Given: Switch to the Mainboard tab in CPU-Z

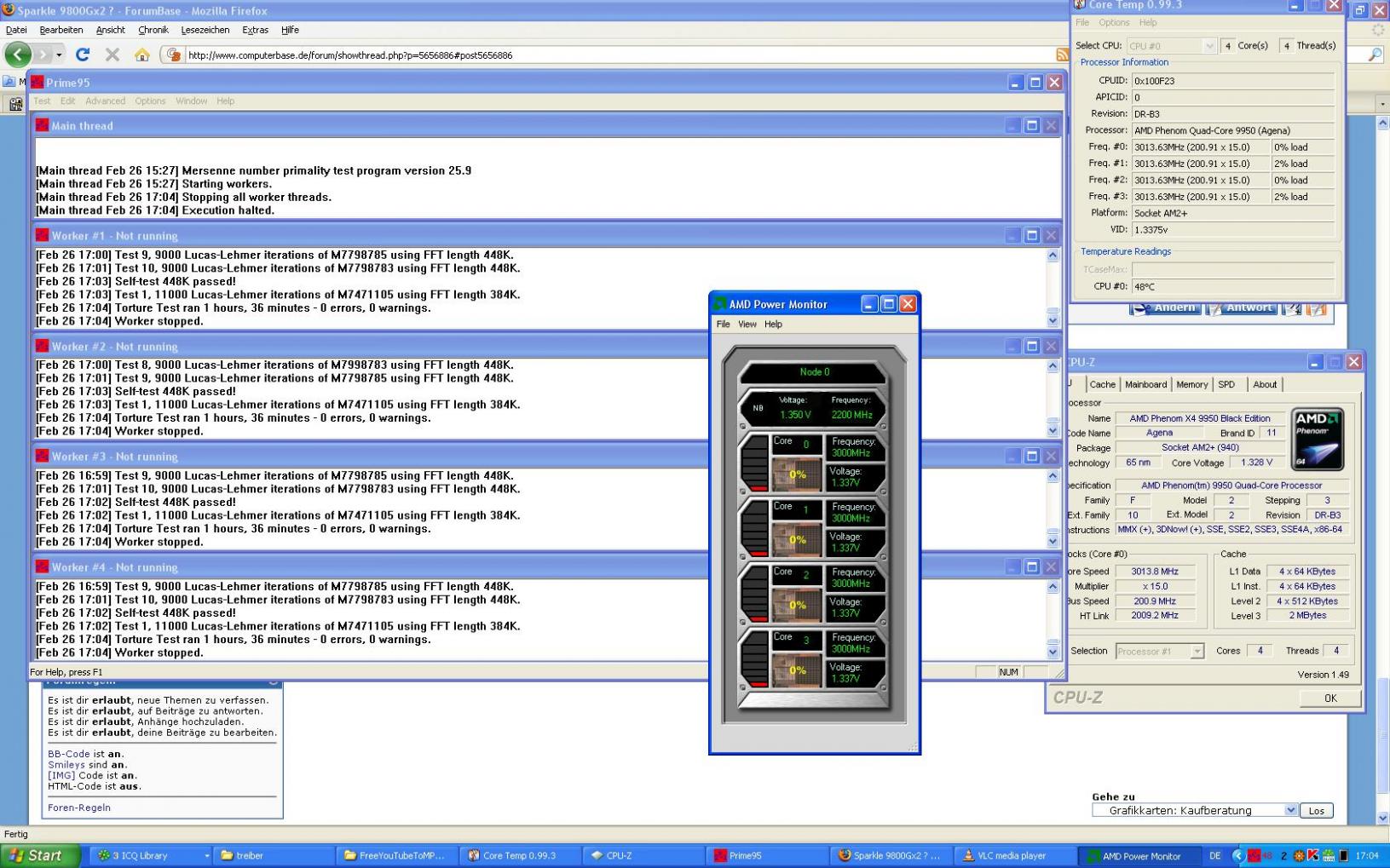Looking at the screenshot, I should click(1145, 384).
